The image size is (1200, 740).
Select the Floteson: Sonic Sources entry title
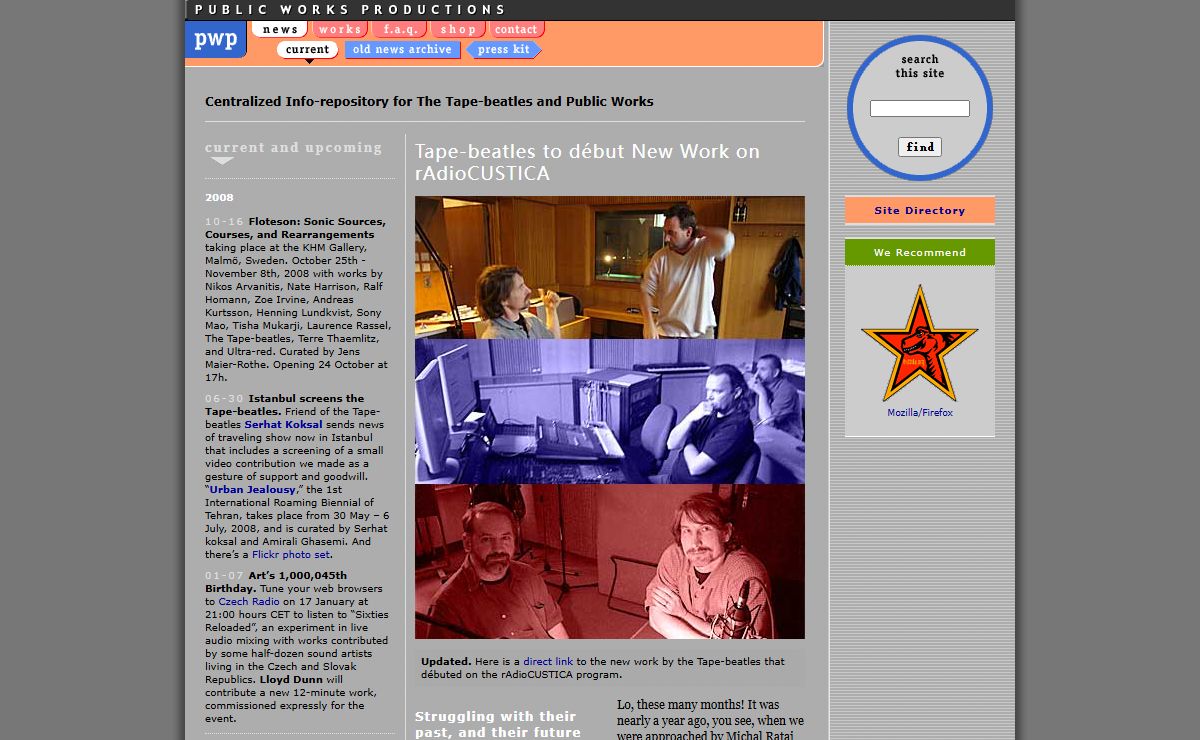click(x=295, y=228)
